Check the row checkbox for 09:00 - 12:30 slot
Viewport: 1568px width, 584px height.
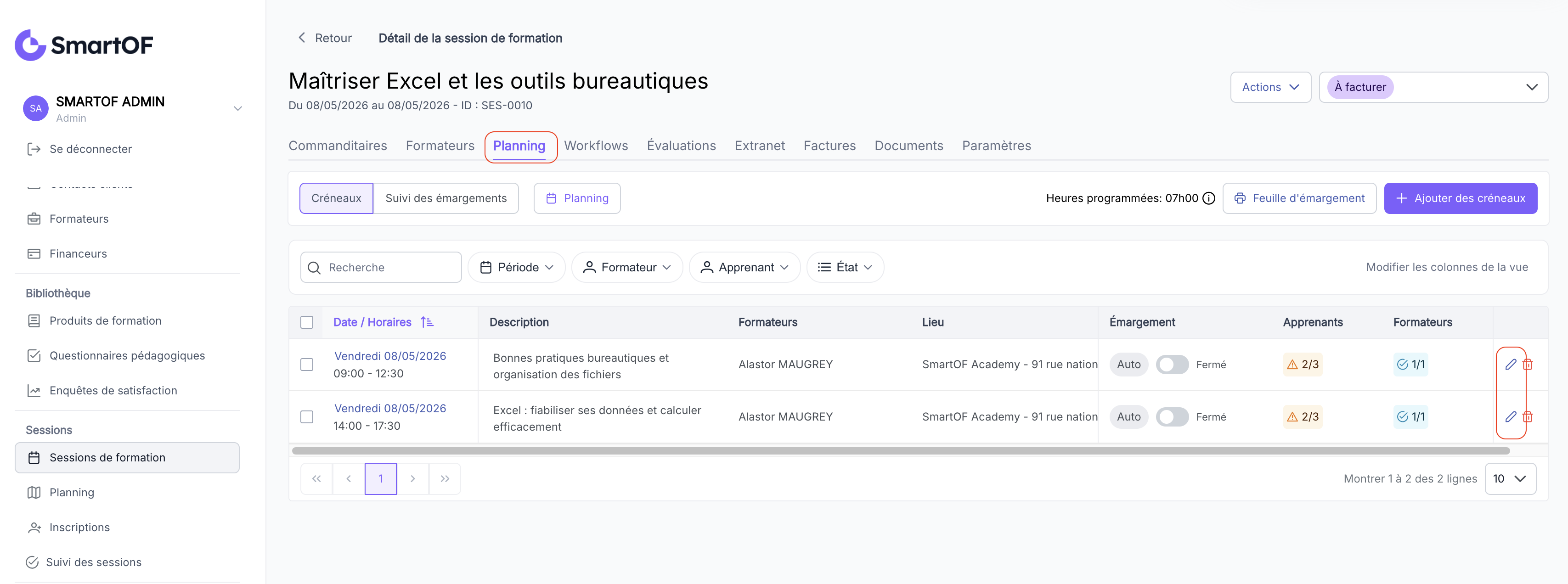pos(307,365)
